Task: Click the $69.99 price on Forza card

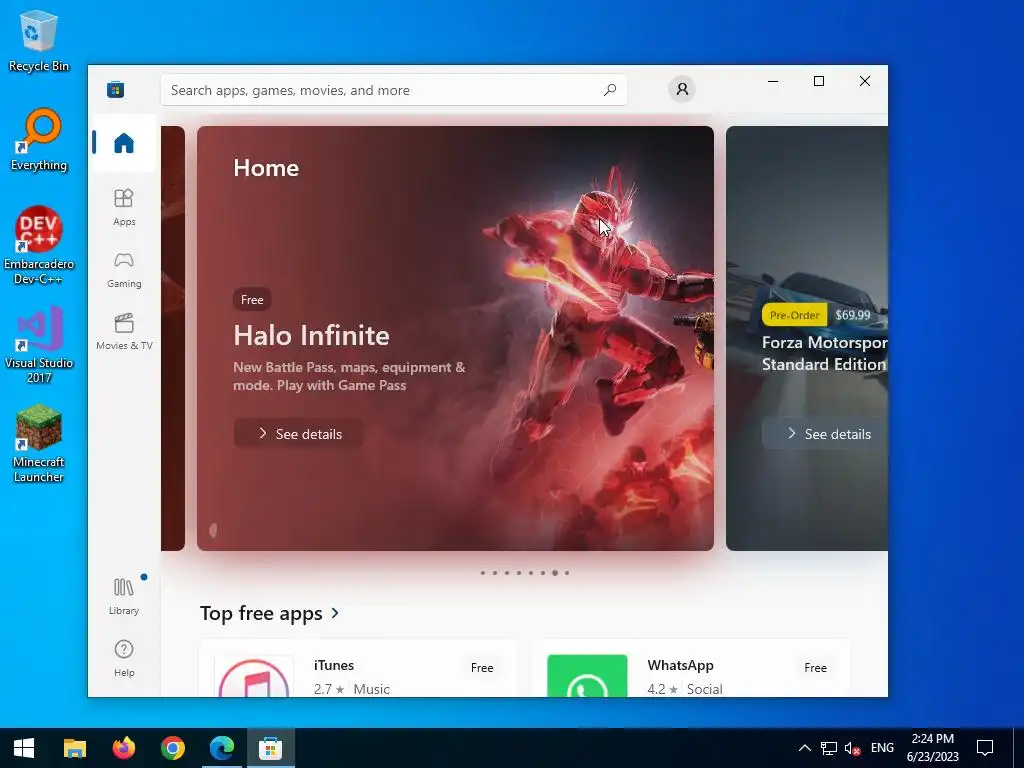Action: (x=852, y=315)
